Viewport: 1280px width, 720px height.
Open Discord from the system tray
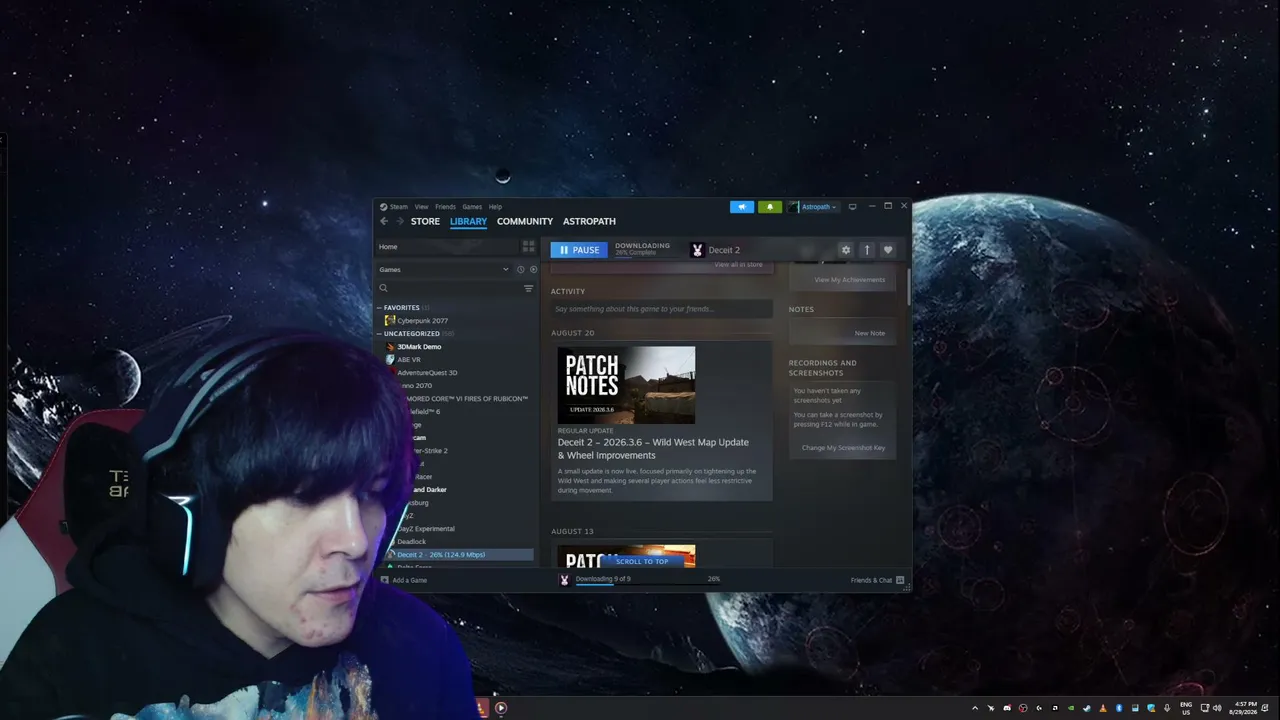pos(1007,708)
